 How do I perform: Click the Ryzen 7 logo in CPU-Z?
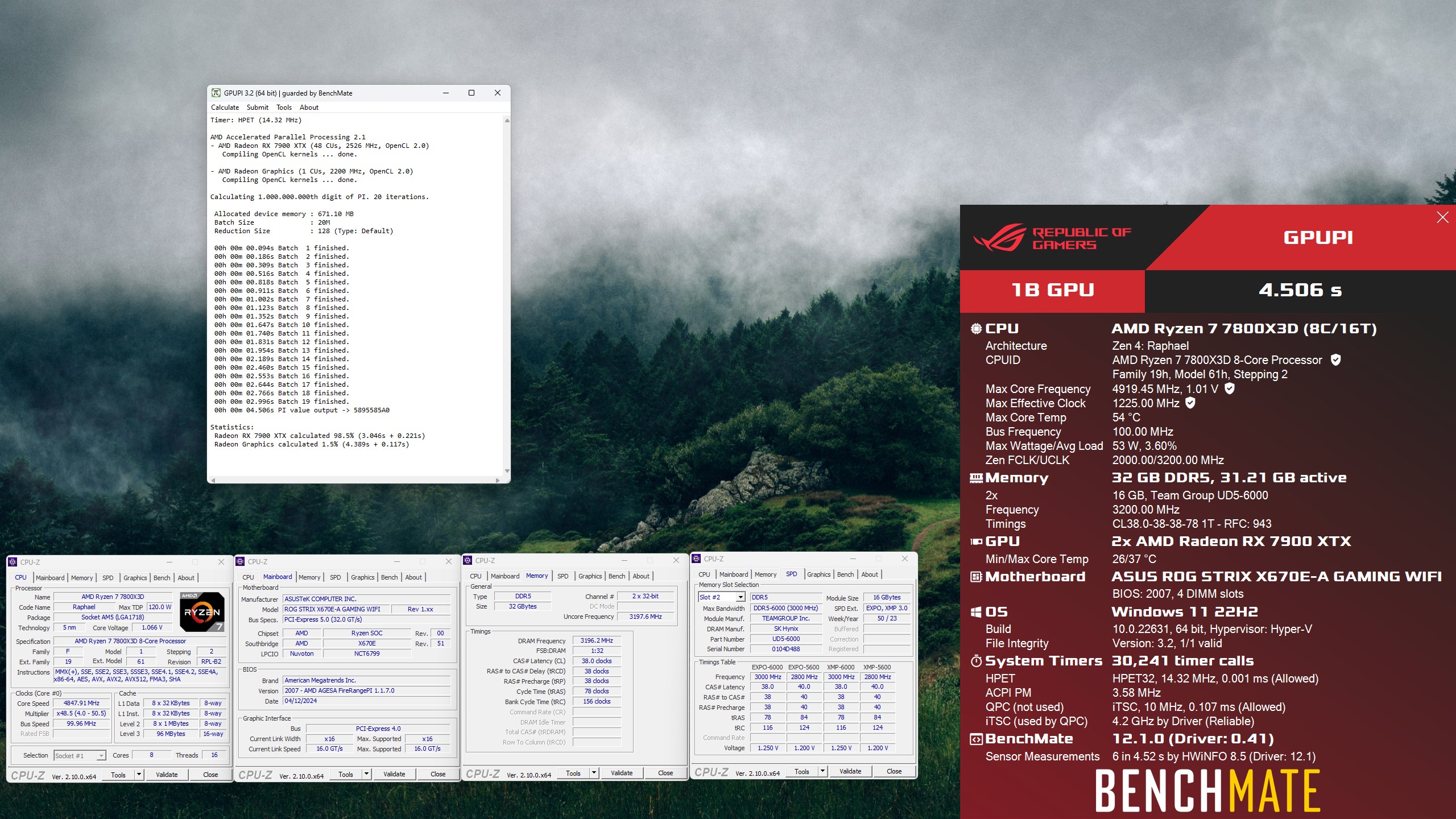coord(202,612)
